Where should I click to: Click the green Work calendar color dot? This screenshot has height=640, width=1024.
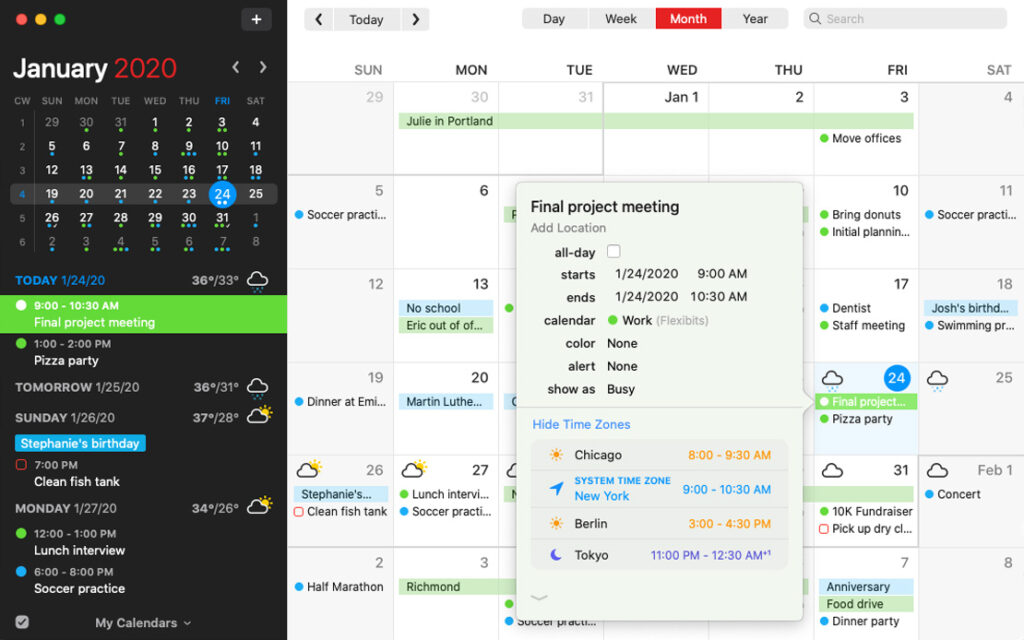click(613, 321)
